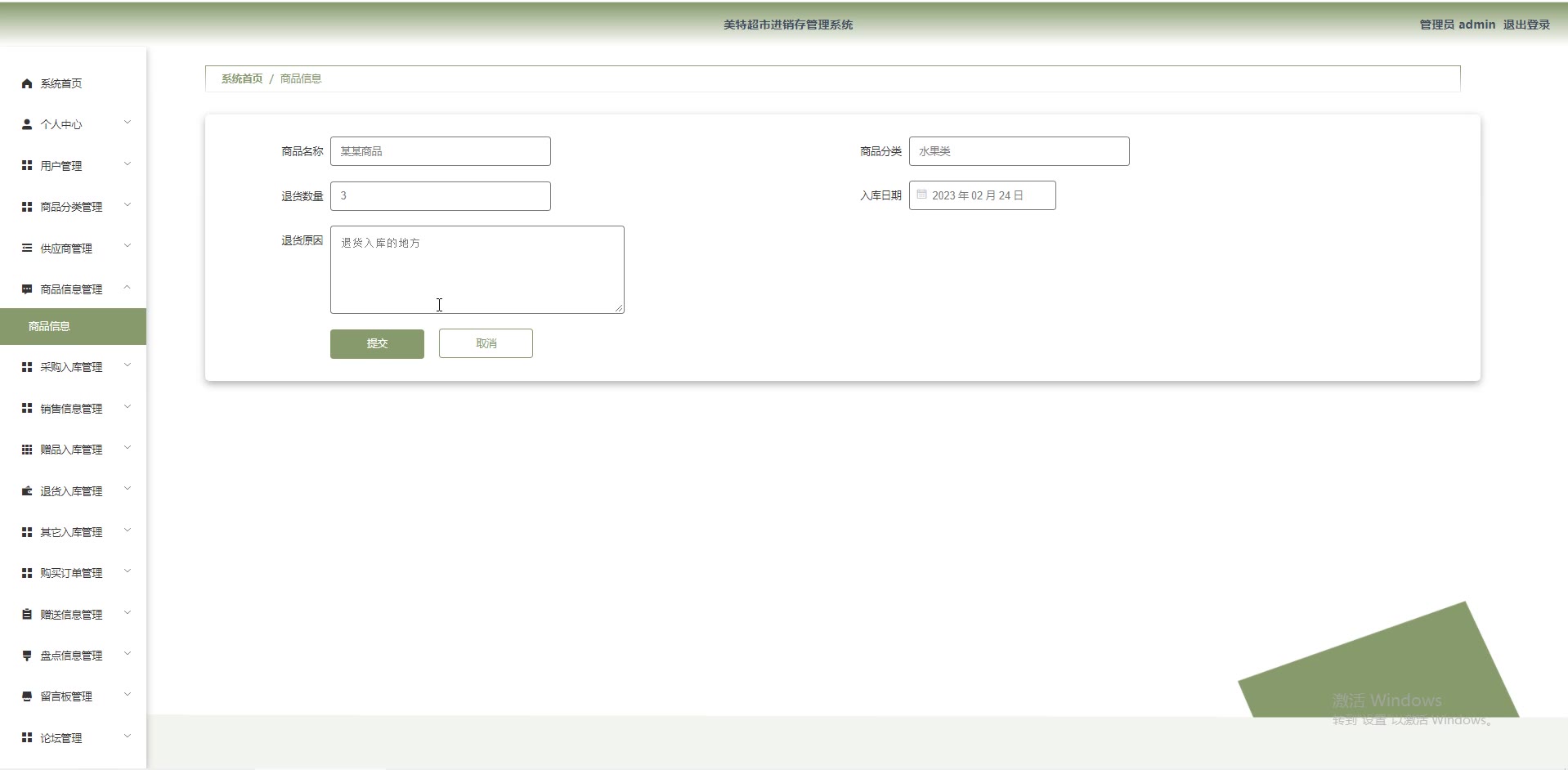This screenshot has height=770, width=1568.
Task: Click the icon beside 盘点信息管理
Action: (x=27, y=656)
